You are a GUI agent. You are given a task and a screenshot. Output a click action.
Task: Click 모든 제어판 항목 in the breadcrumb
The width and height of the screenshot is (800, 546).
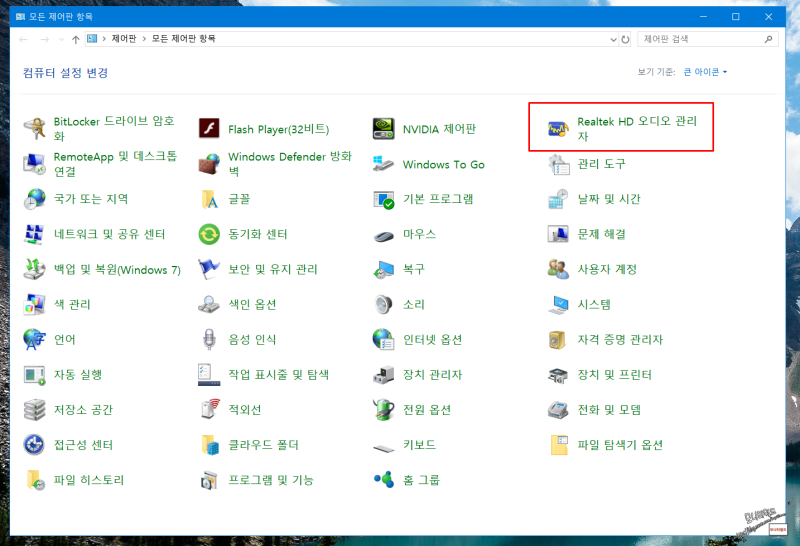[184, 39]
